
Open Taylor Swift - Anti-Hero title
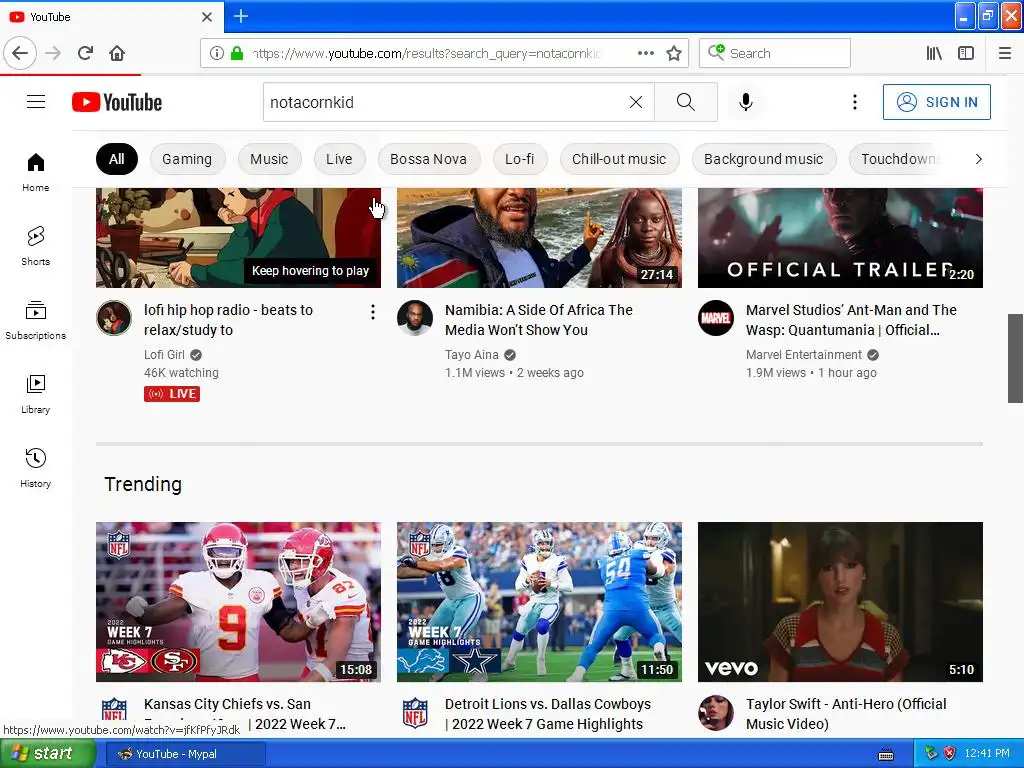point(846,714)
